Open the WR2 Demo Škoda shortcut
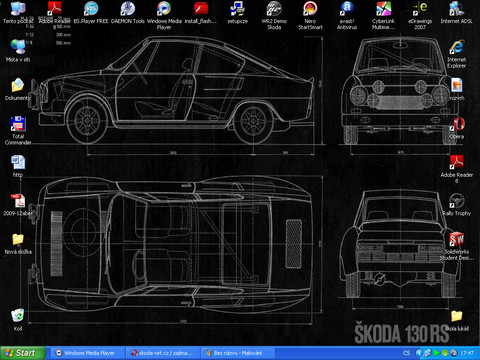Viewport: 480px width, 360px height. point(274,9)
